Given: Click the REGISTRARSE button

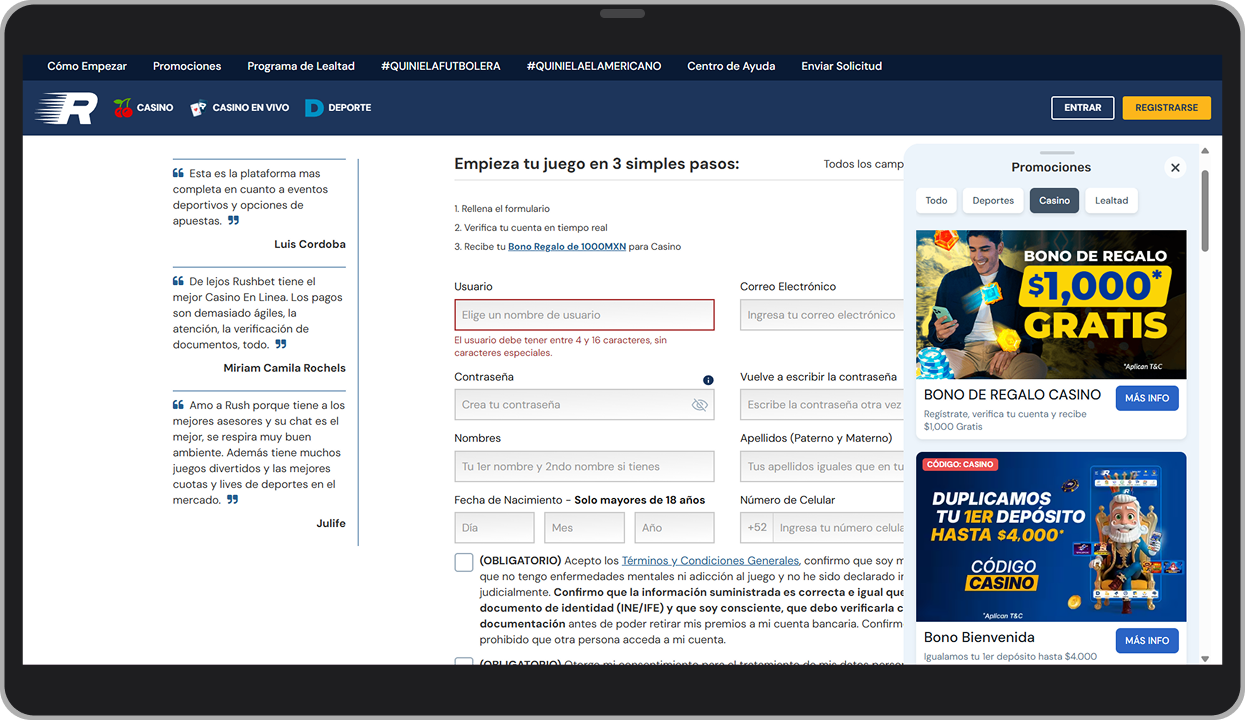Looking at the screenshot, I should pos(1166,107).
